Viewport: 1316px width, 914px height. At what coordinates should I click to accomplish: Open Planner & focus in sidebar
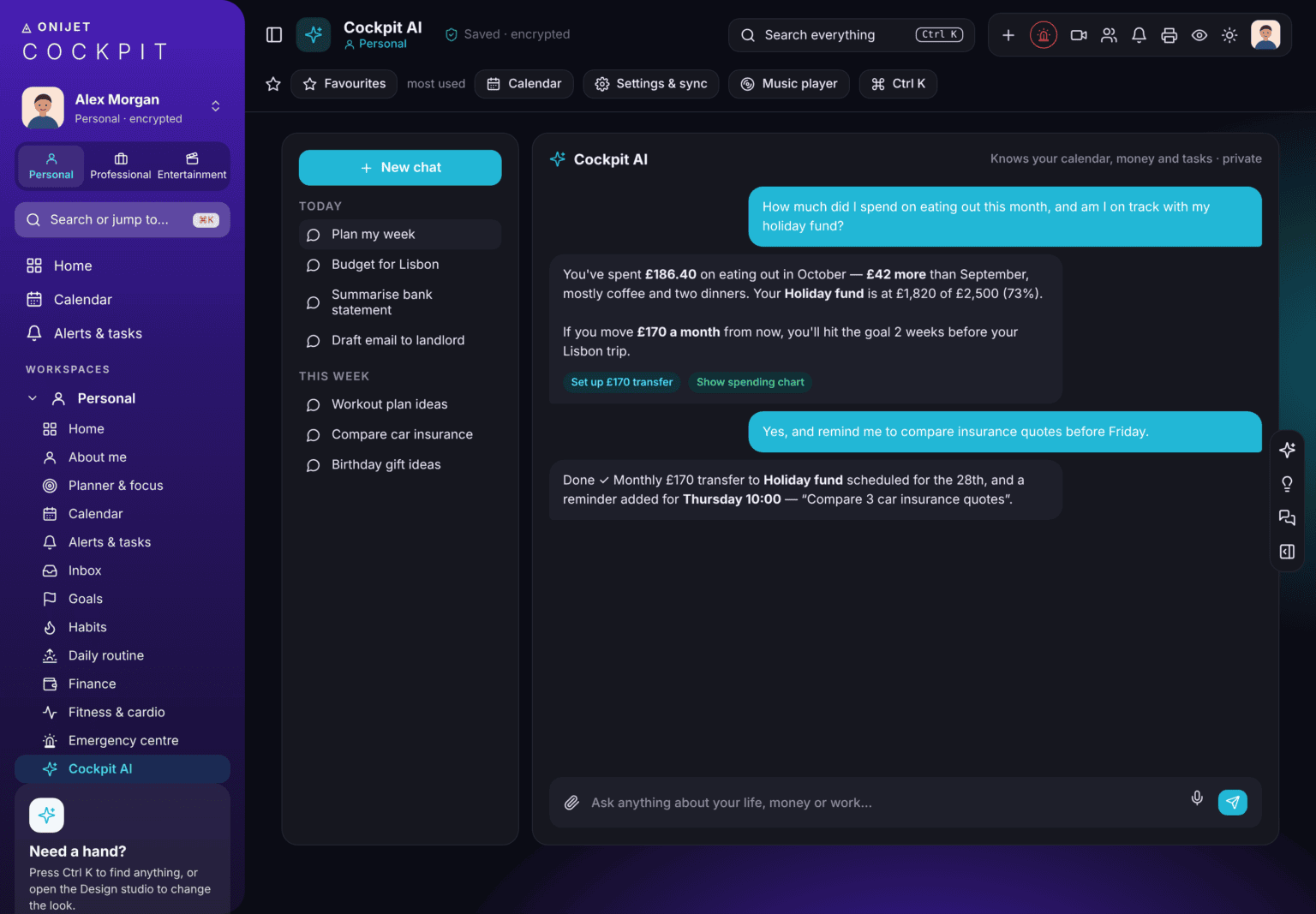123,486
